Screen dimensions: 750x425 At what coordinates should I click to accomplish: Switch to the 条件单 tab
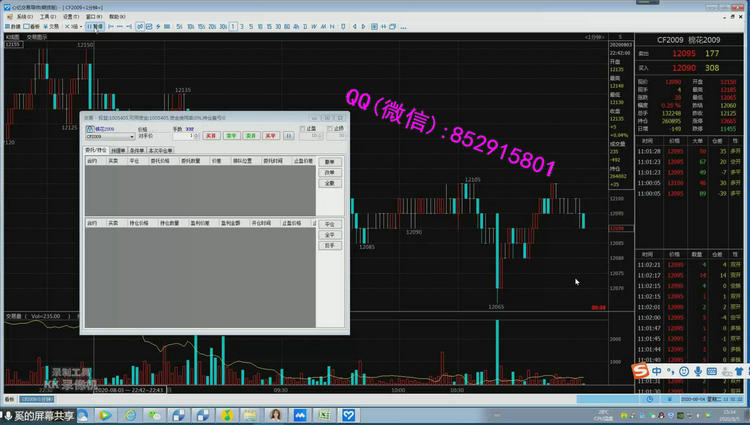click(x=136, y=150)
